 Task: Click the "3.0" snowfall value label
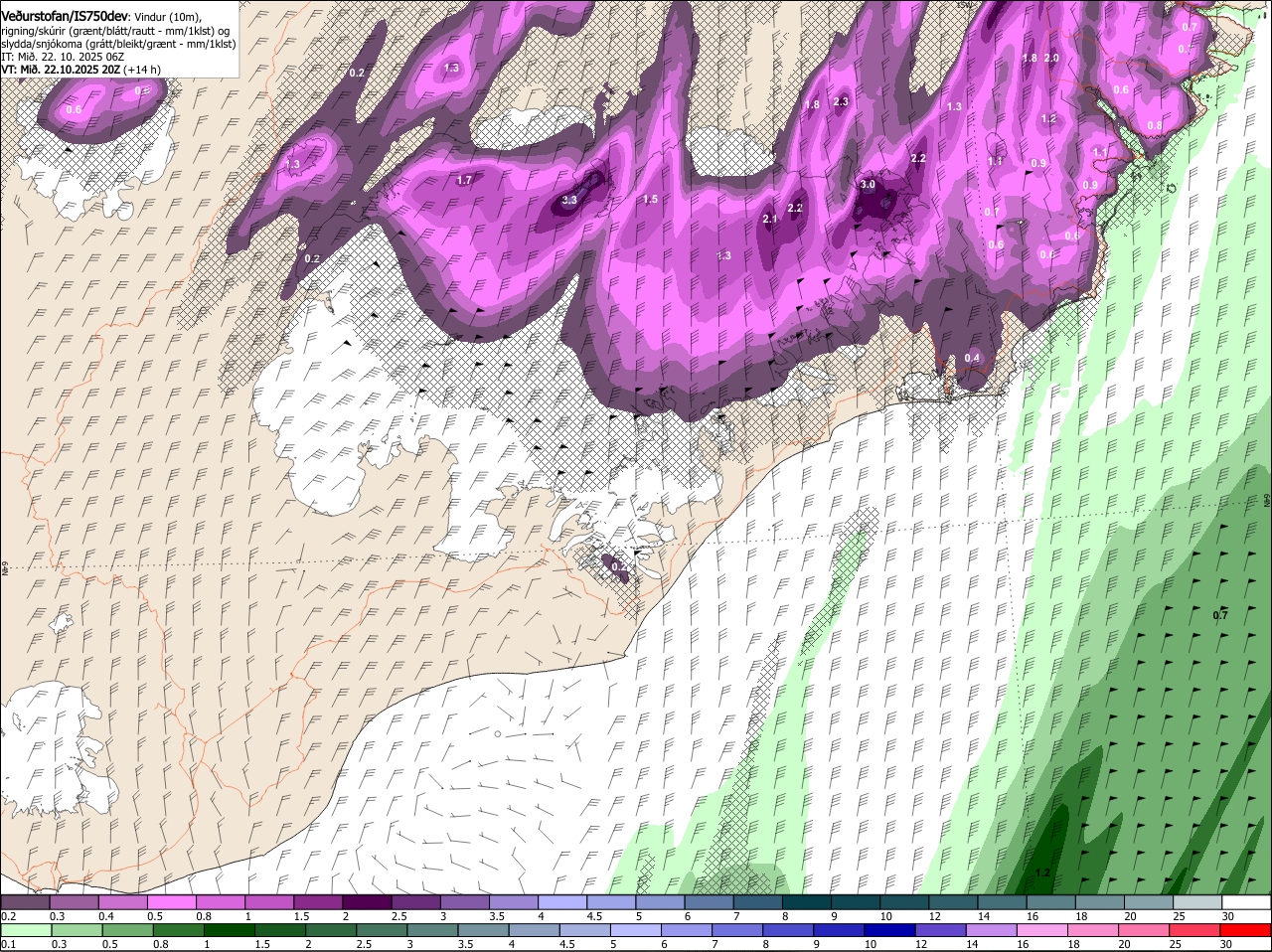click(868, 185)
